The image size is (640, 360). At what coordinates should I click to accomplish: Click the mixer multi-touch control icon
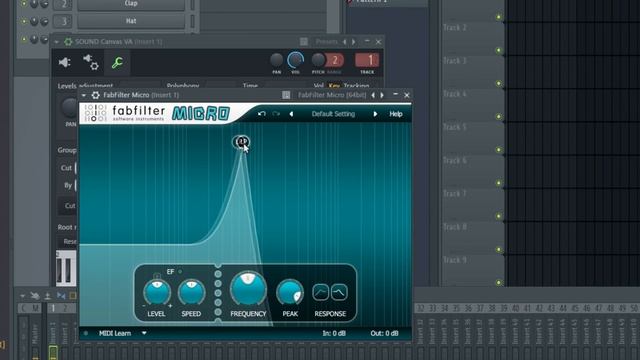(x=35, y=296)
